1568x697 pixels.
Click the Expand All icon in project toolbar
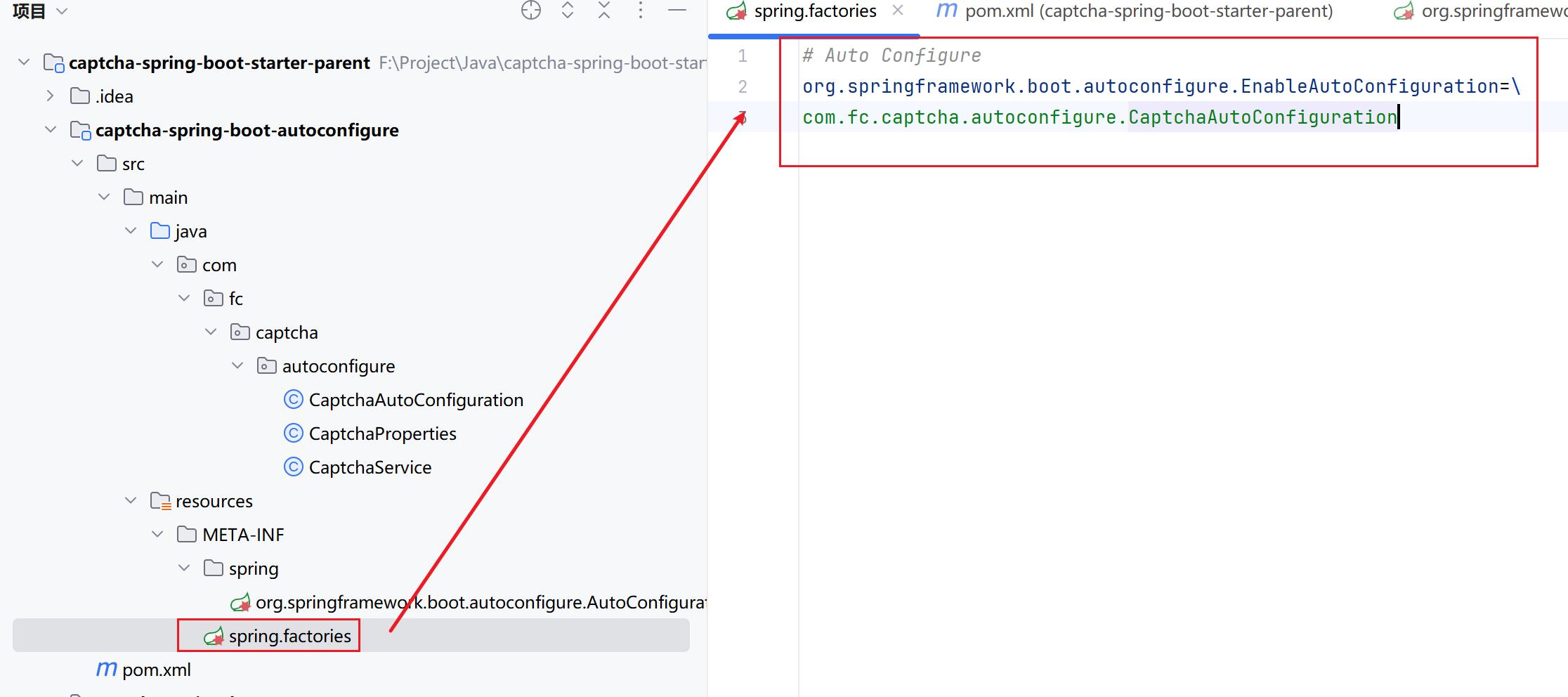(568, 11)
